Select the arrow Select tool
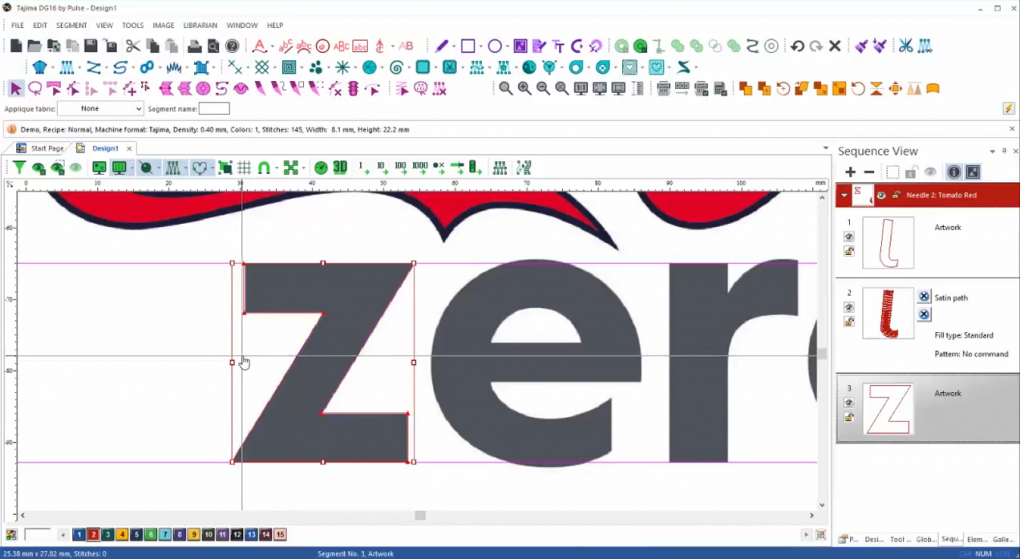Image resolution: width=1024 pixels, height=559 pixels. tap(16, 89)
